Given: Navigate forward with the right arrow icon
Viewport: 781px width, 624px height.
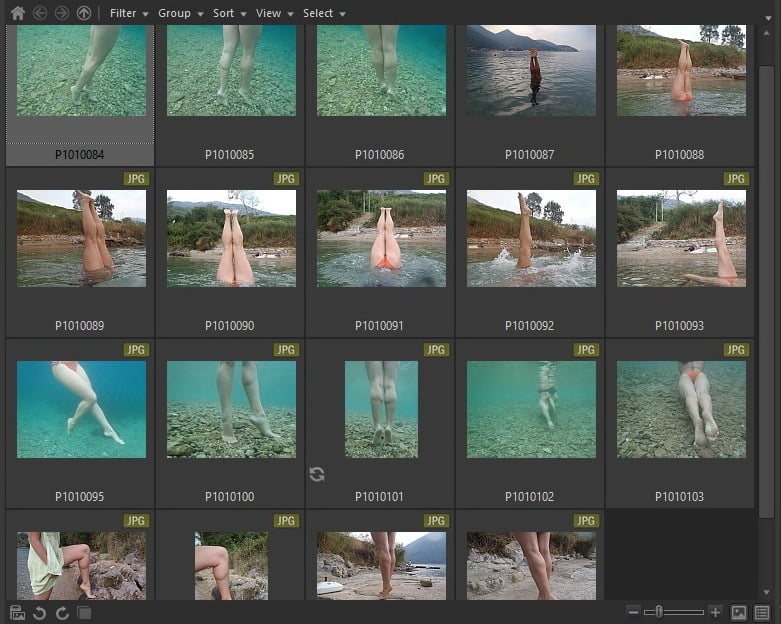Looking at the screenshot, I should [62, 13].
